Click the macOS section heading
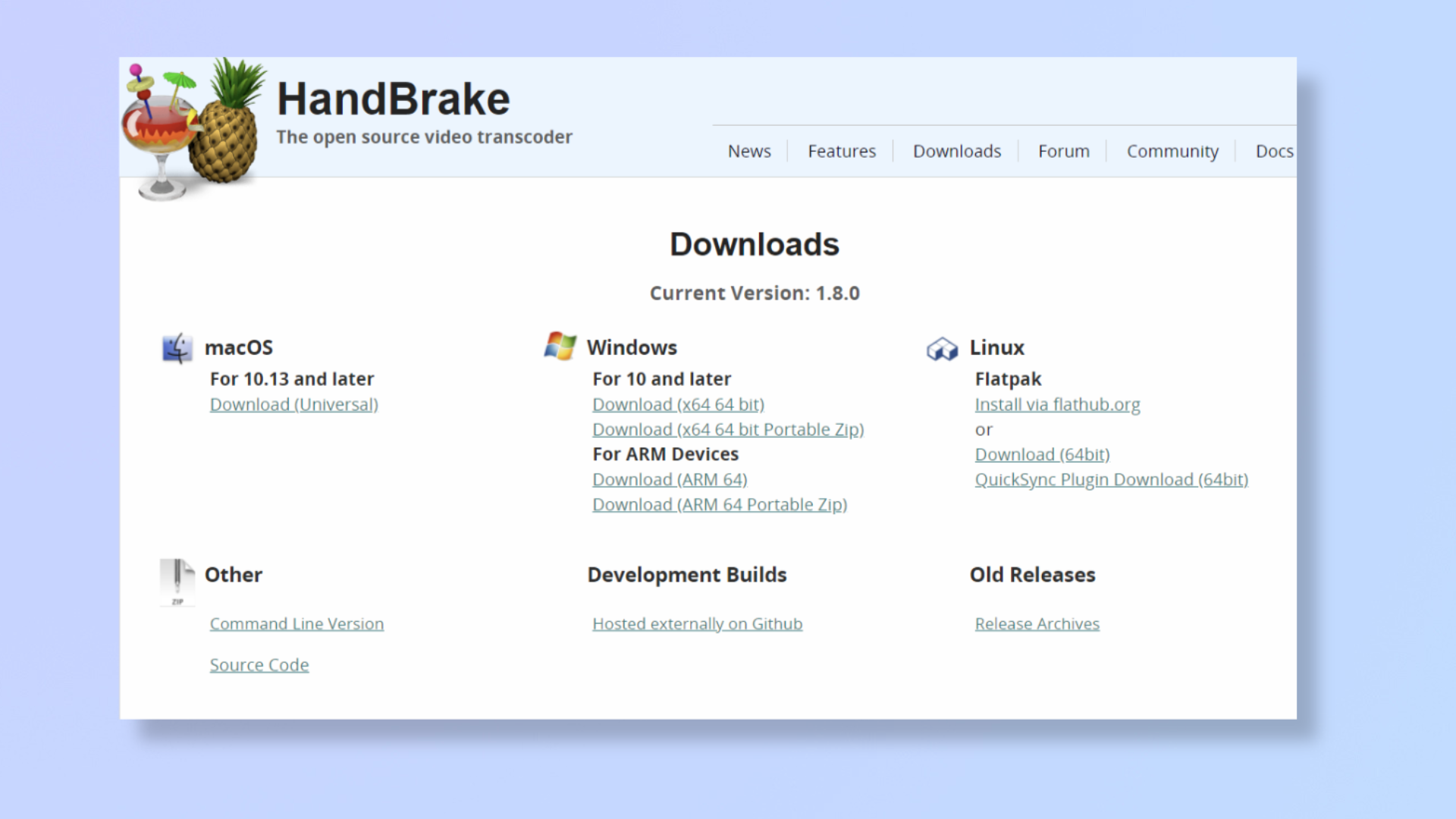 click(238, 347)
